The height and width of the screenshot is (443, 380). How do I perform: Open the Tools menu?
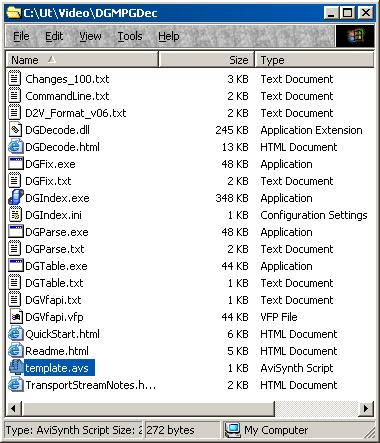coord(130,36)
